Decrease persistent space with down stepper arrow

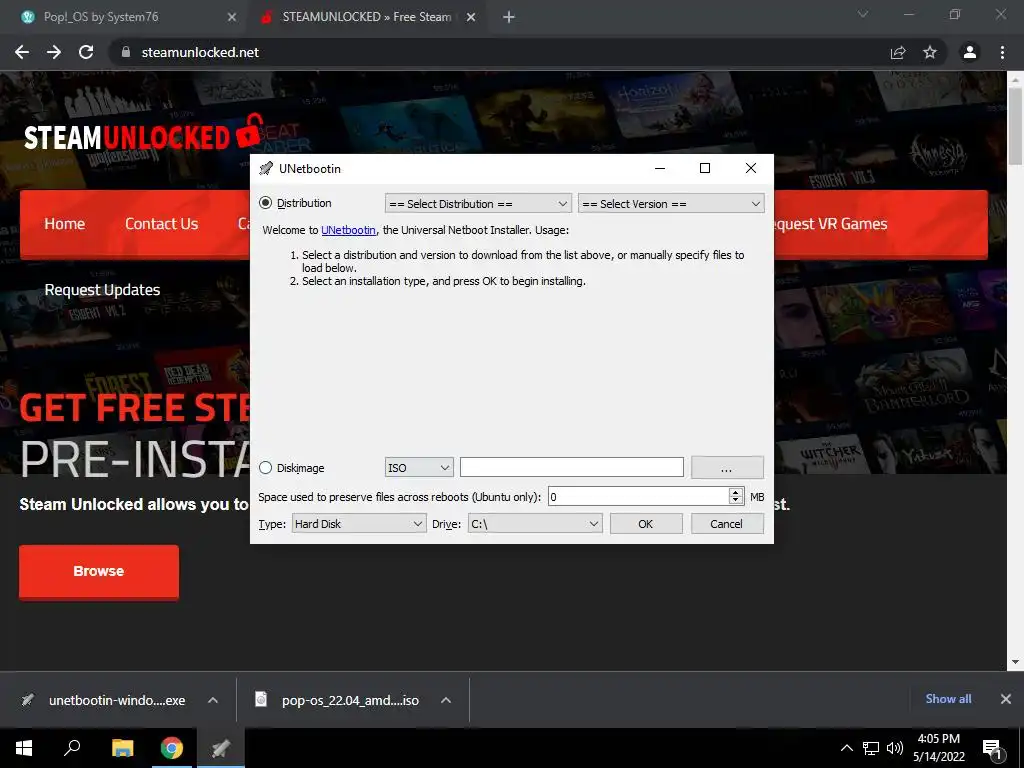[736, 502]
